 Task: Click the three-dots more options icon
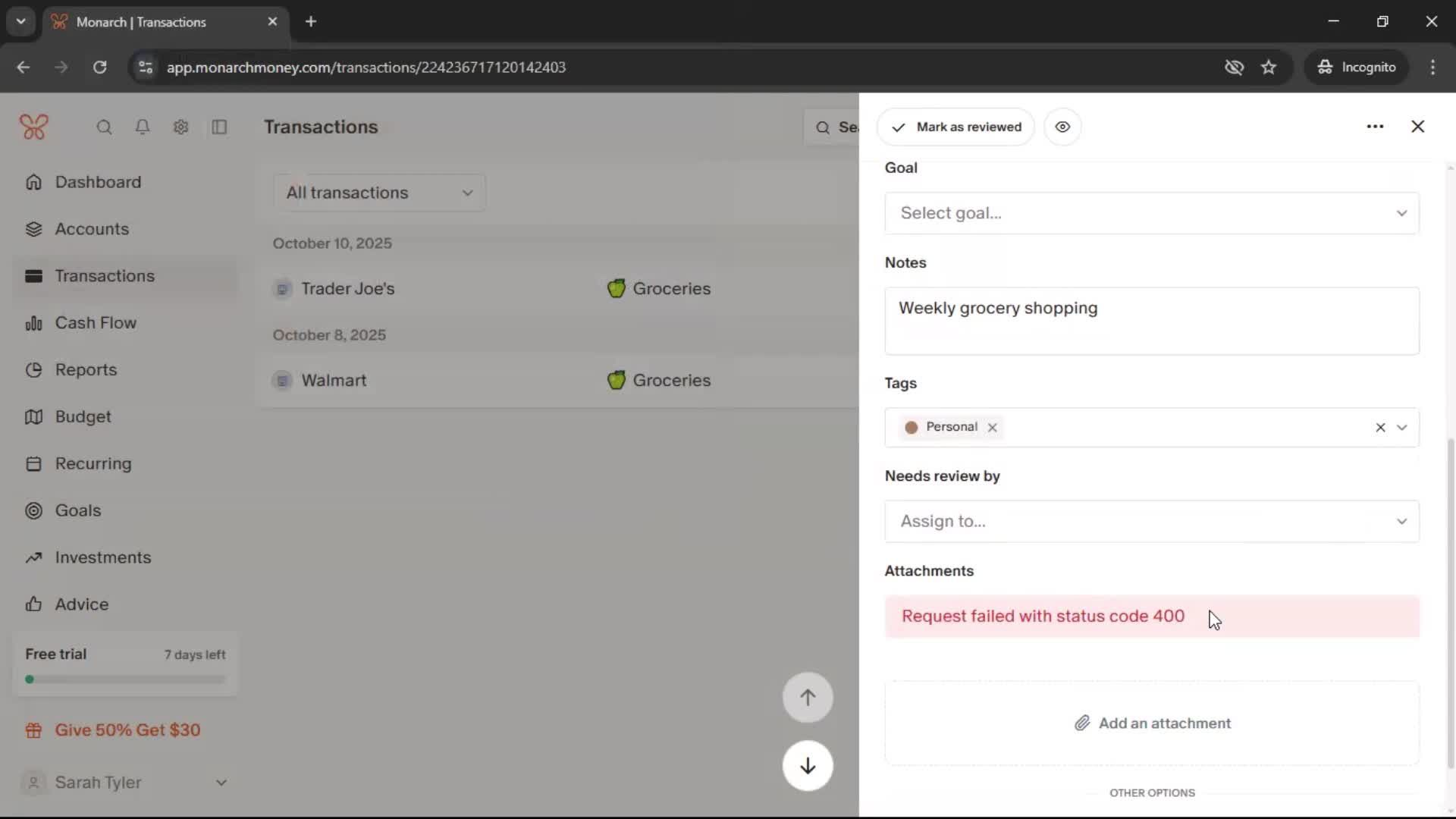click(x=1375, y=127)
